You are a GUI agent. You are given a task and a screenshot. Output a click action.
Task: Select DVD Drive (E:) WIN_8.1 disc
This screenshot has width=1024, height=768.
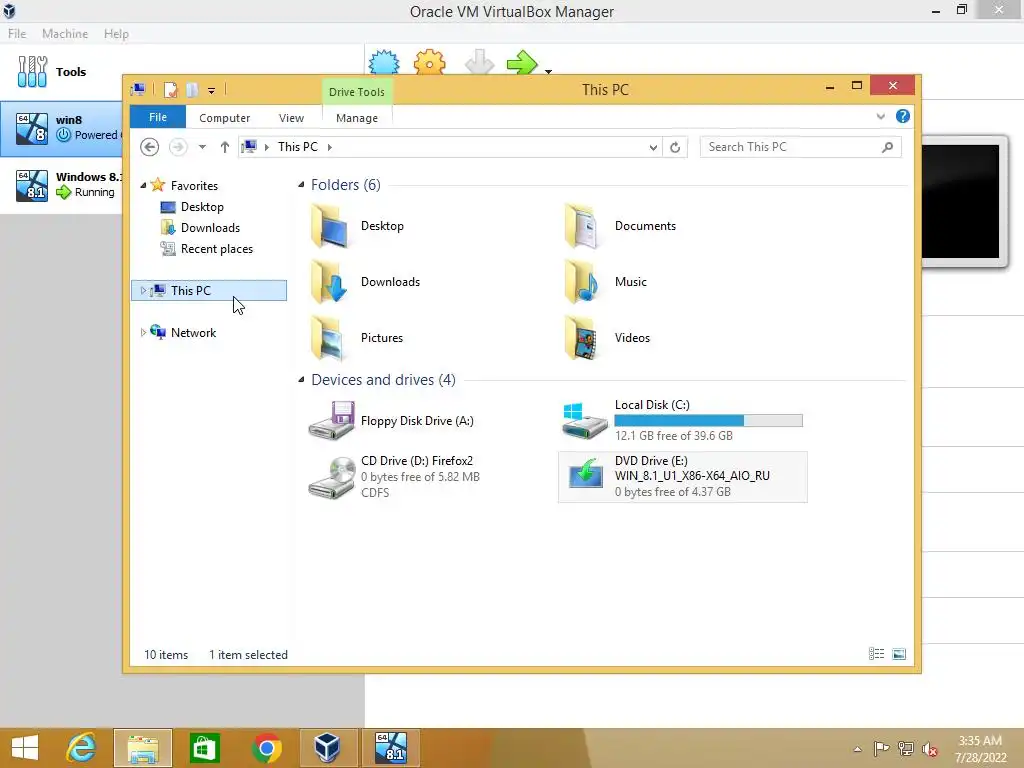[682, 477]
